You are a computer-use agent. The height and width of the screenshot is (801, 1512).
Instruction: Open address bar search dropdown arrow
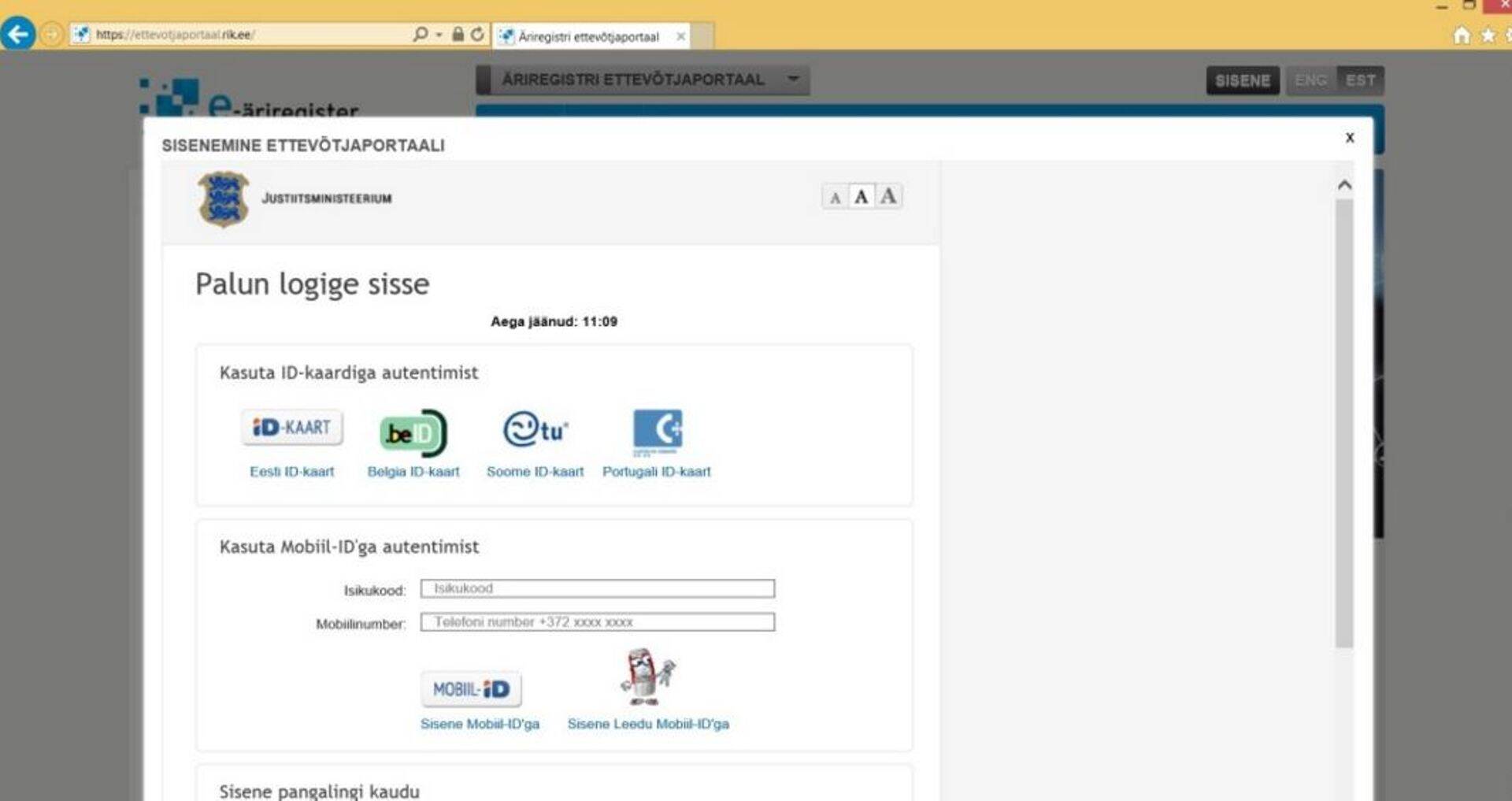[x=439, y=35]
